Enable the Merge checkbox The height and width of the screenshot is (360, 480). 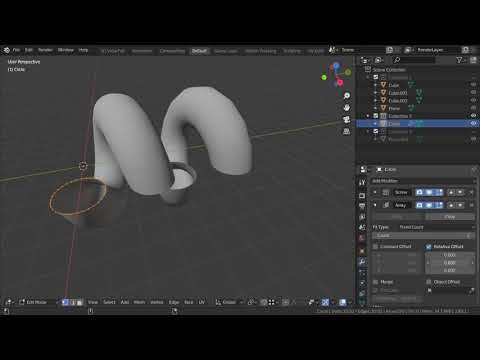375,282
